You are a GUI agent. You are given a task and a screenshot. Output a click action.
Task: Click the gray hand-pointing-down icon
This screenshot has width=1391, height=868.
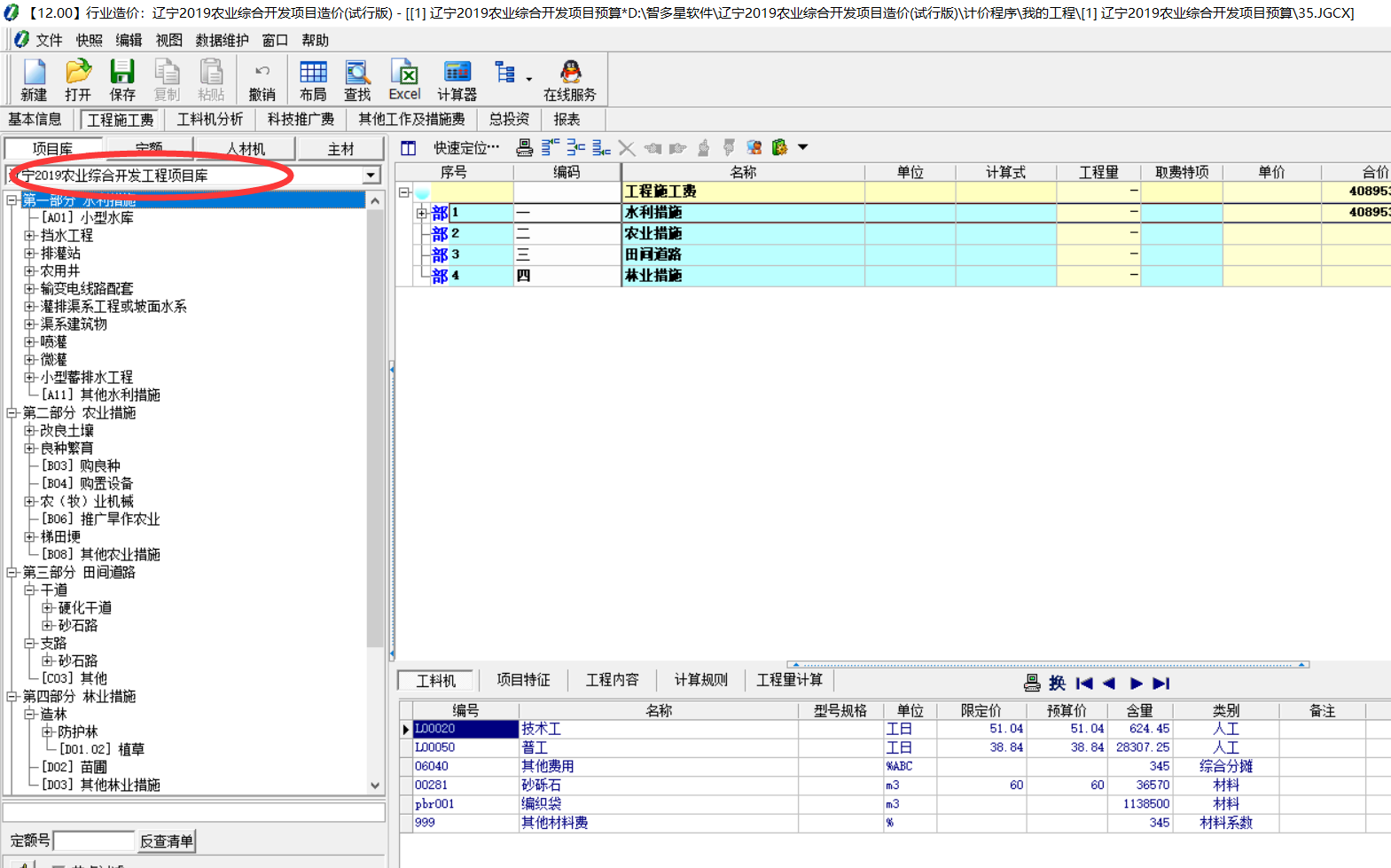[729, 147]
